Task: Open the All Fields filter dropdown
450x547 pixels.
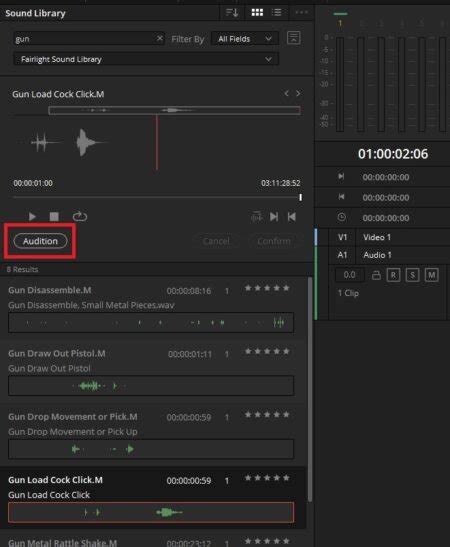Action: (x=245, y=39)
